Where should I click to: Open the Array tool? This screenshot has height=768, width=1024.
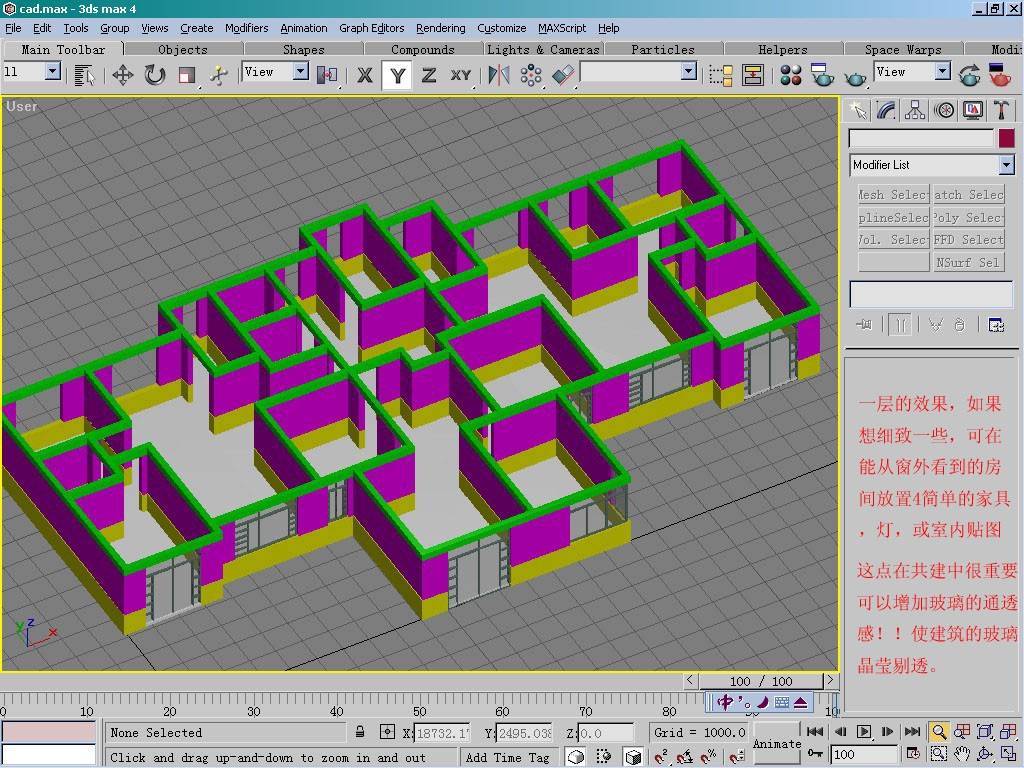531,75
